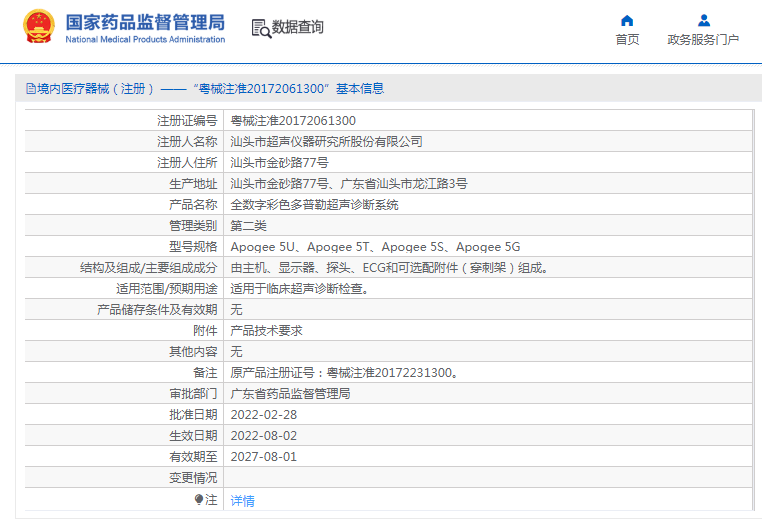This screenshot has width=762, height=521.
Task: Click the 其他内容 label
Action: pyautogui.click(x=193, y=351)
